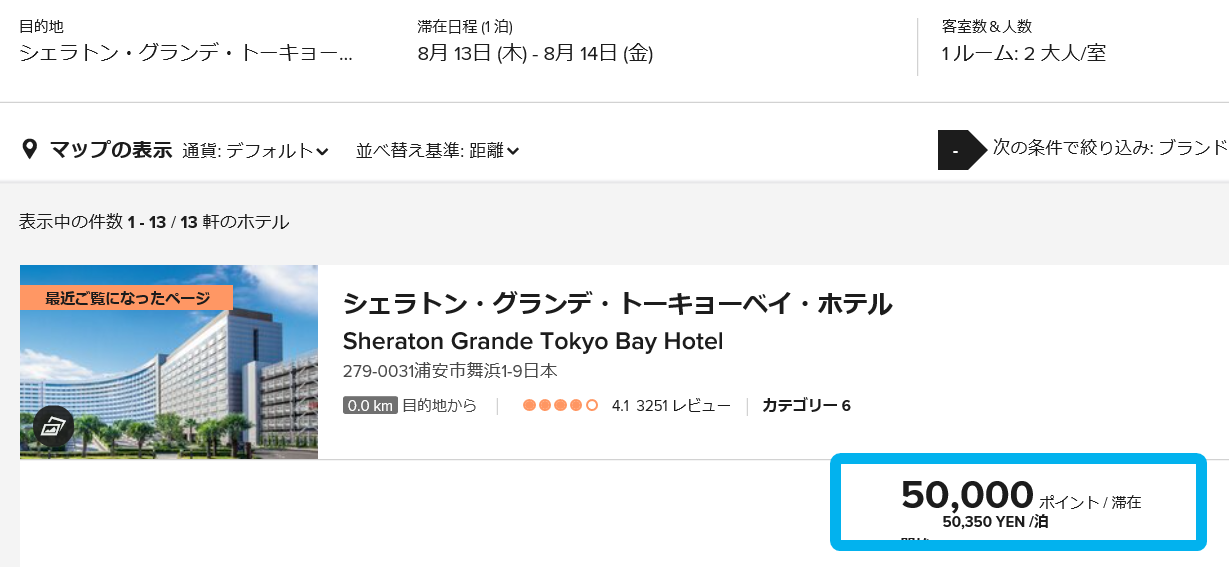Click the カテゴリー 6 label

806,405
